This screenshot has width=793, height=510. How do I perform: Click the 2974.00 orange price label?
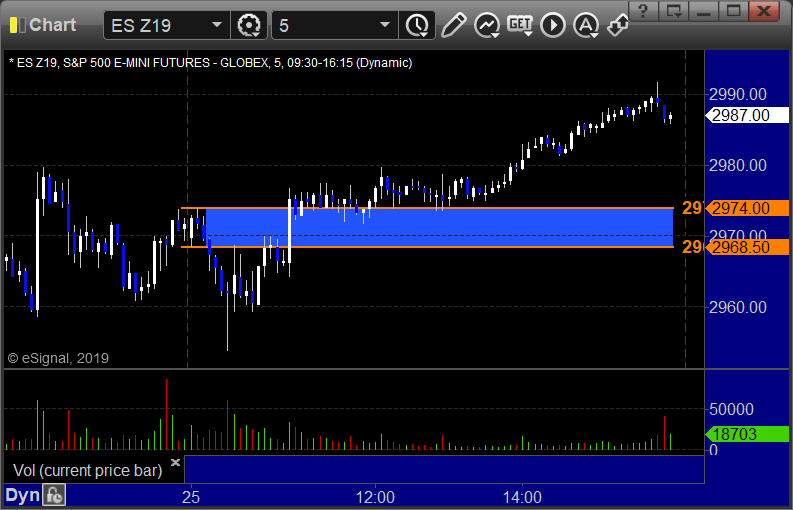click(746, 208)
